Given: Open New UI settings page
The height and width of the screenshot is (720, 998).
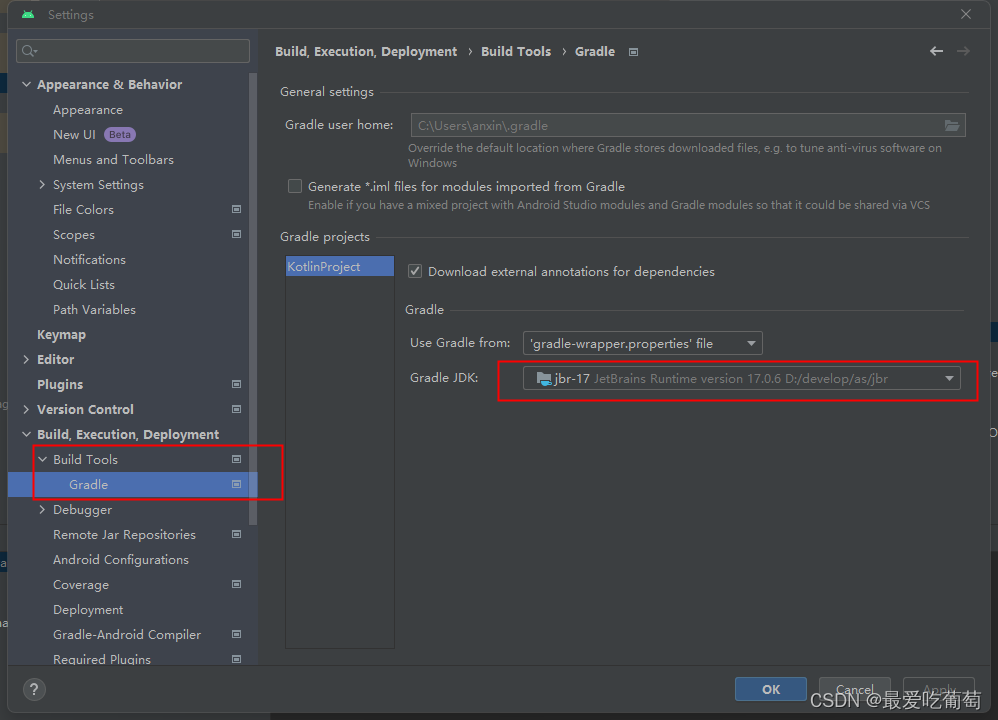Looking at the screenshot, I should point(74,134).
